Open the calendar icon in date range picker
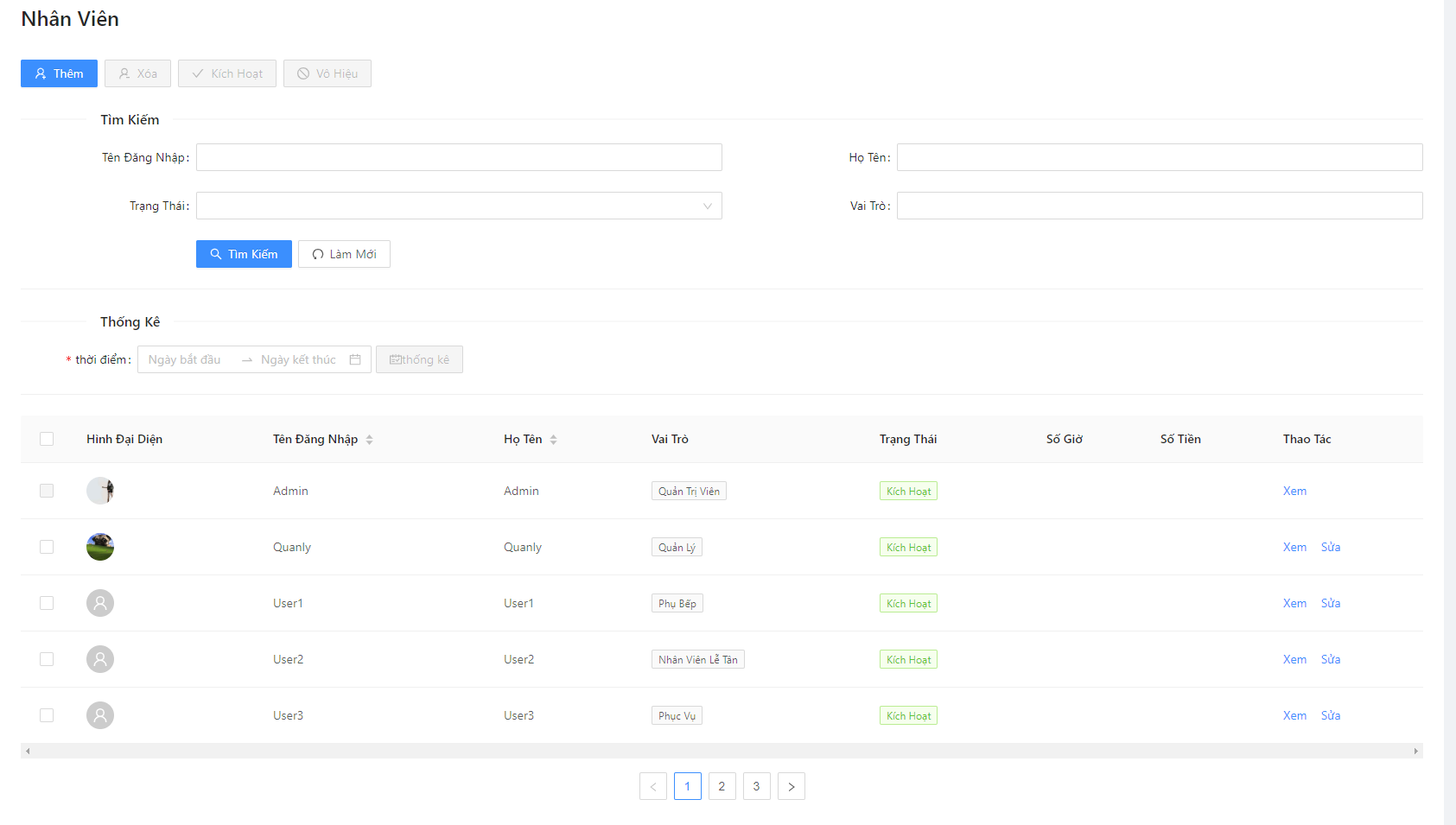 tap(356, 359)
